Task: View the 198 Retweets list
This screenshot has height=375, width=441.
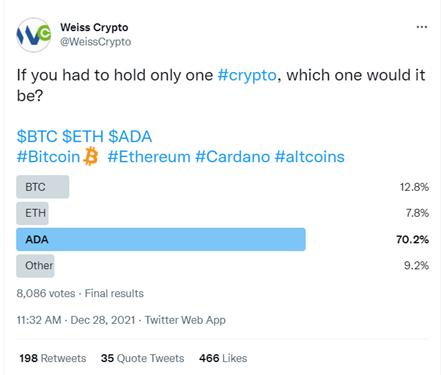Action: 53,358
